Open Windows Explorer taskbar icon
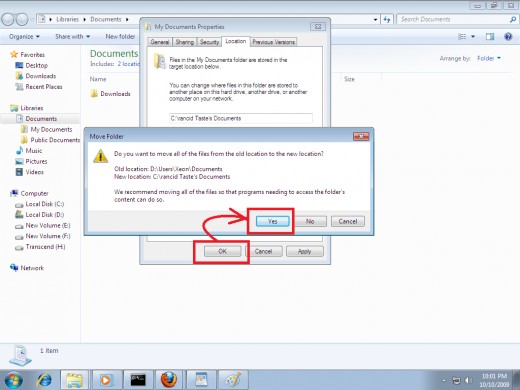This screenshot has width=520, height=390. pos(75,380)
